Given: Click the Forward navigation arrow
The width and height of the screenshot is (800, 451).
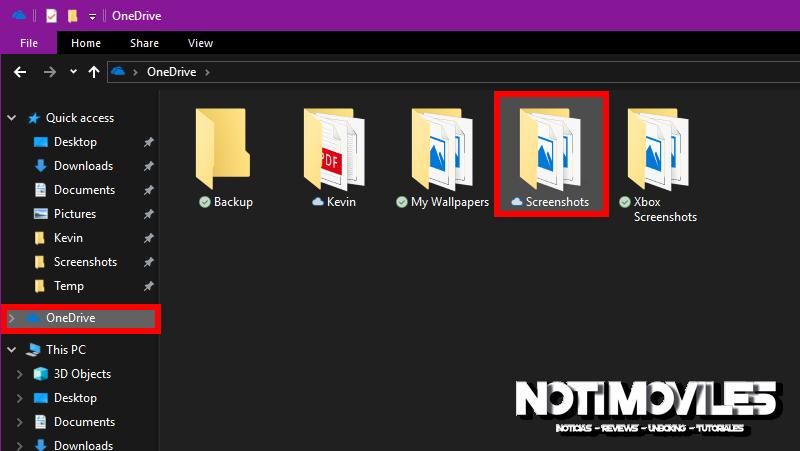Looking at the screenshot, I should pyautogui.click(x=49, y=72).
